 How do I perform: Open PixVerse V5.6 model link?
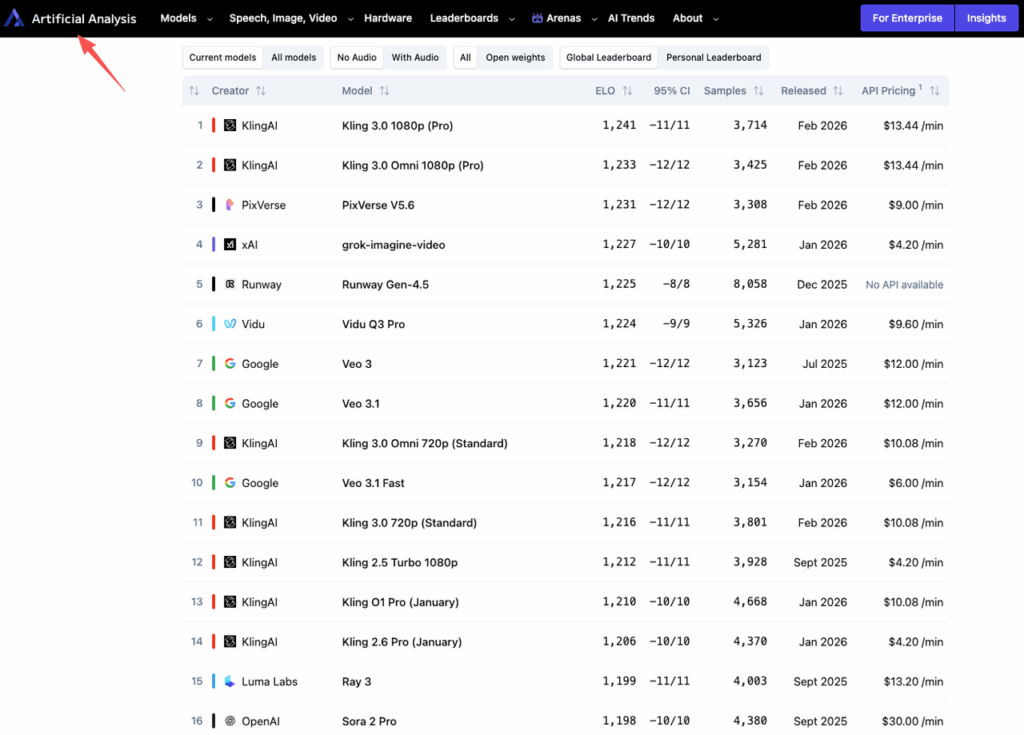(x=378, y=205)
